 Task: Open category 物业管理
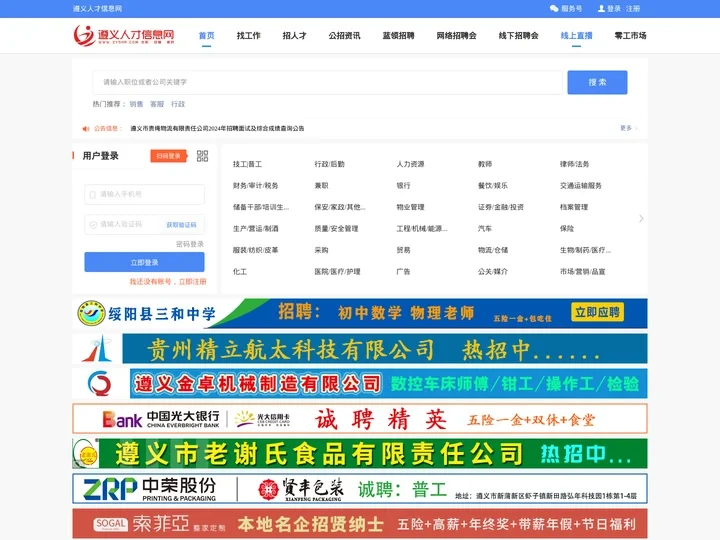coord(411,207)
